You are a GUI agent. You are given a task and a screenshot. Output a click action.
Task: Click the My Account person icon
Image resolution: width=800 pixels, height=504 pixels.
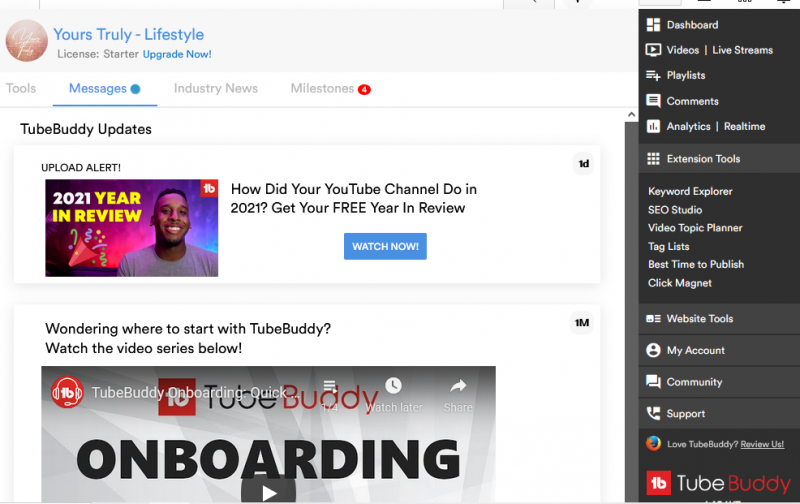click(x=653, y=351)
